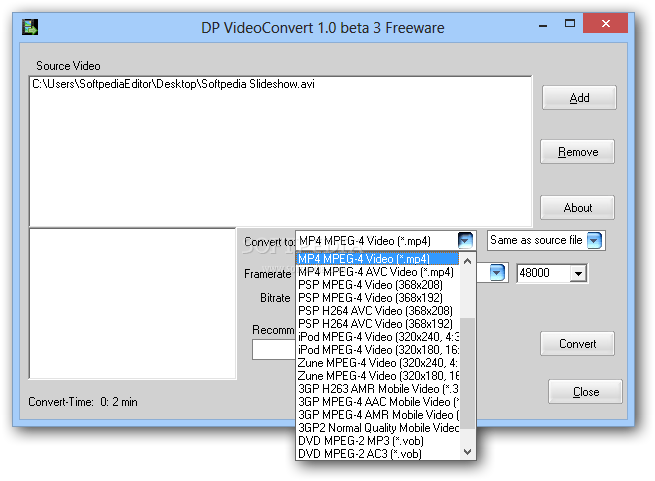Choose DVD MPEG-2 MP3 (*.vob)
This screenshot has height=481, width=655.
click(x=377, y=440)
